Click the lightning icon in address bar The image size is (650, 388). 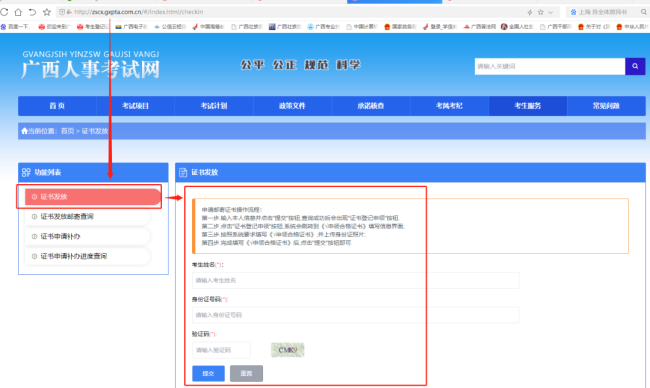[x=529, y=12]
